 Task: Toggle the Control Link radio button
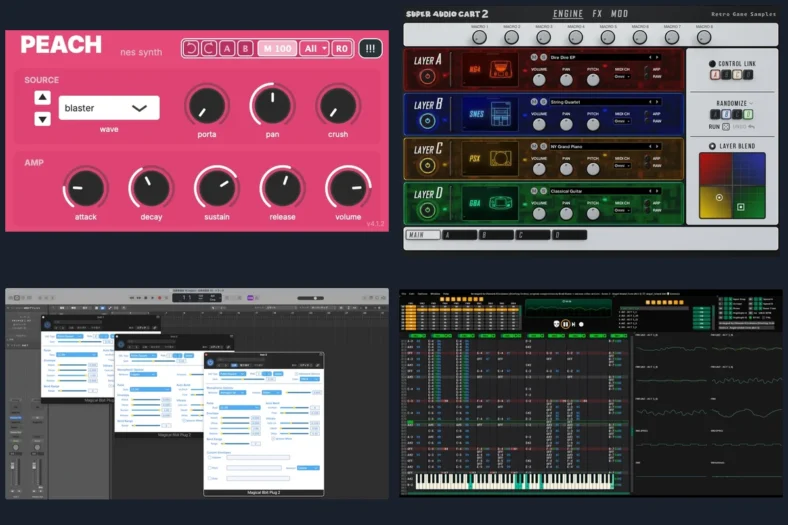[x=712, y=64]
